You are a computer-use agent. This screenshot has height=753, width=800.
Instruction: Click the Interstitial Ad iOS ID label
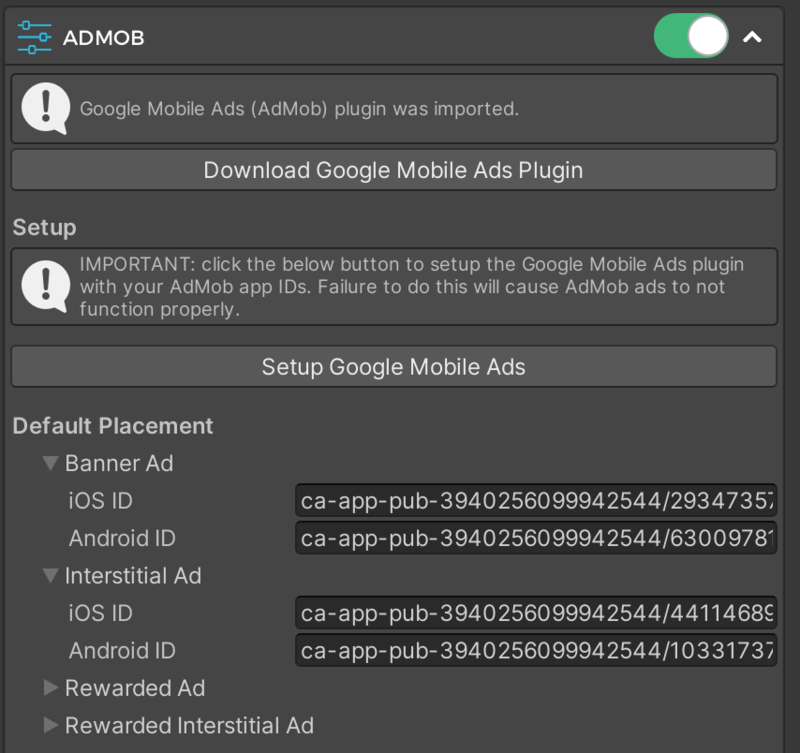coord(101,613)
